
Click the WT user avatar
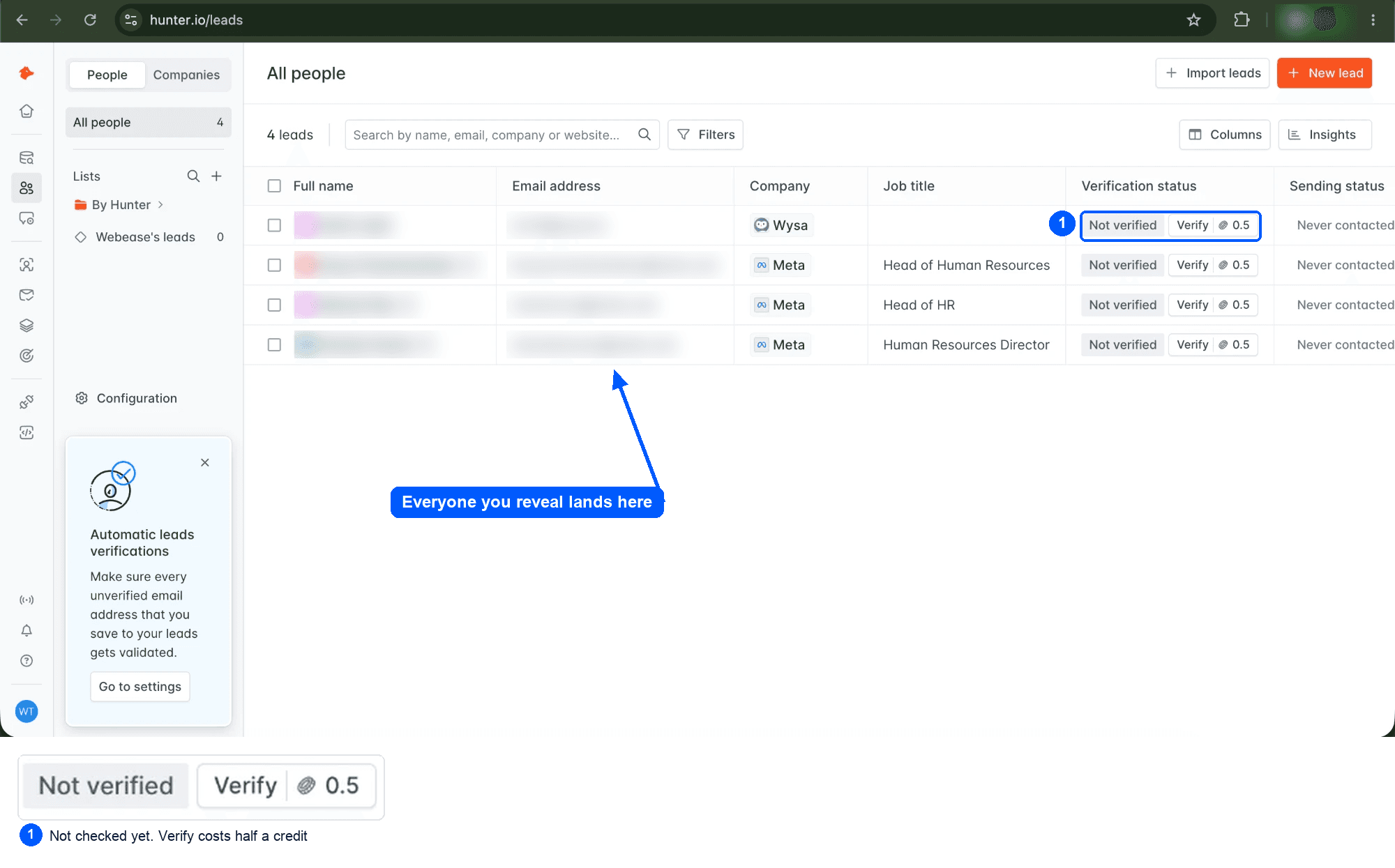[27, 711]
